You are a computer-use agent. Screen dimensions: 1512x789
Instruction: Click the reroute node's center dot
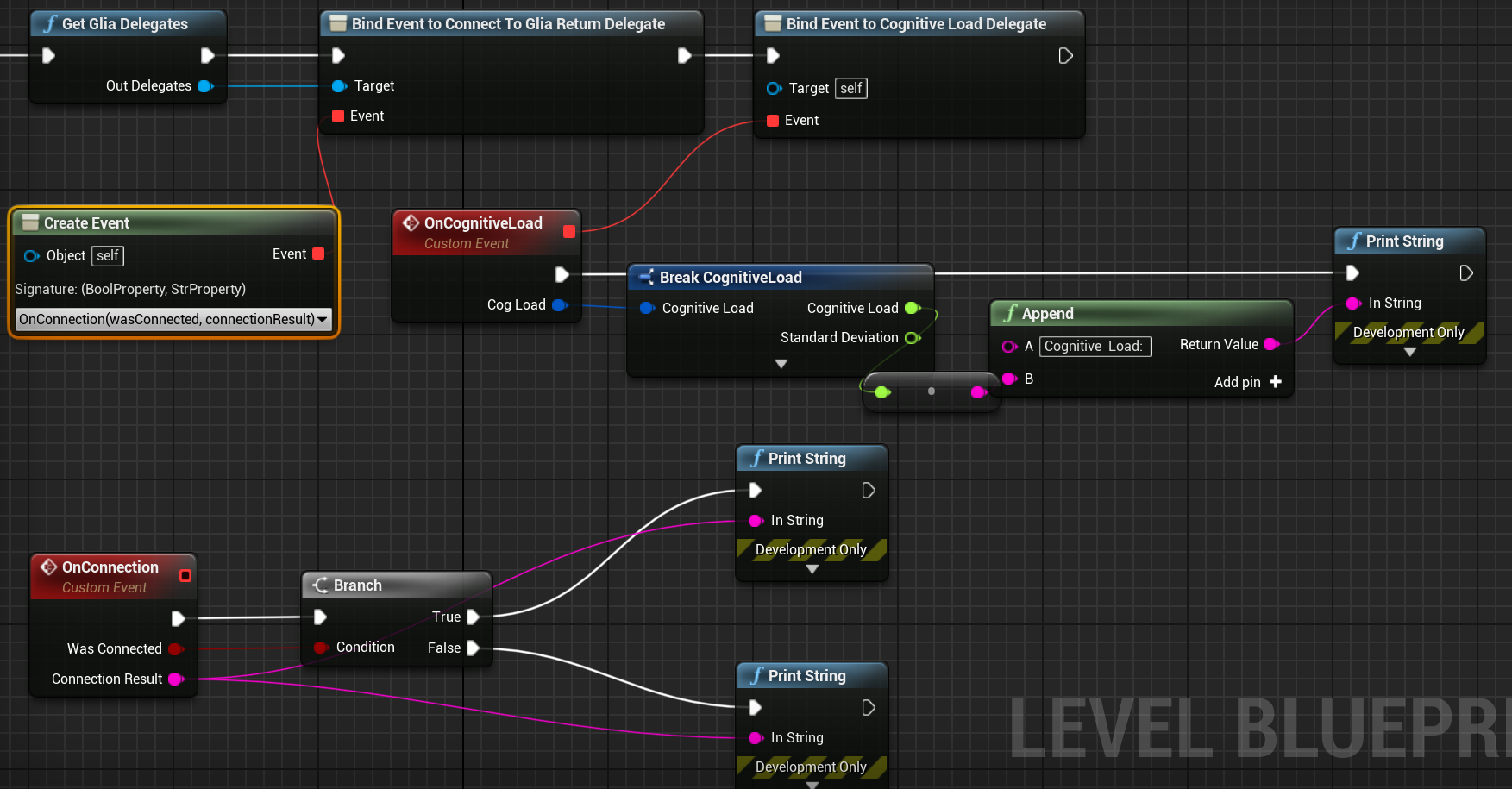tap(931, 391)
